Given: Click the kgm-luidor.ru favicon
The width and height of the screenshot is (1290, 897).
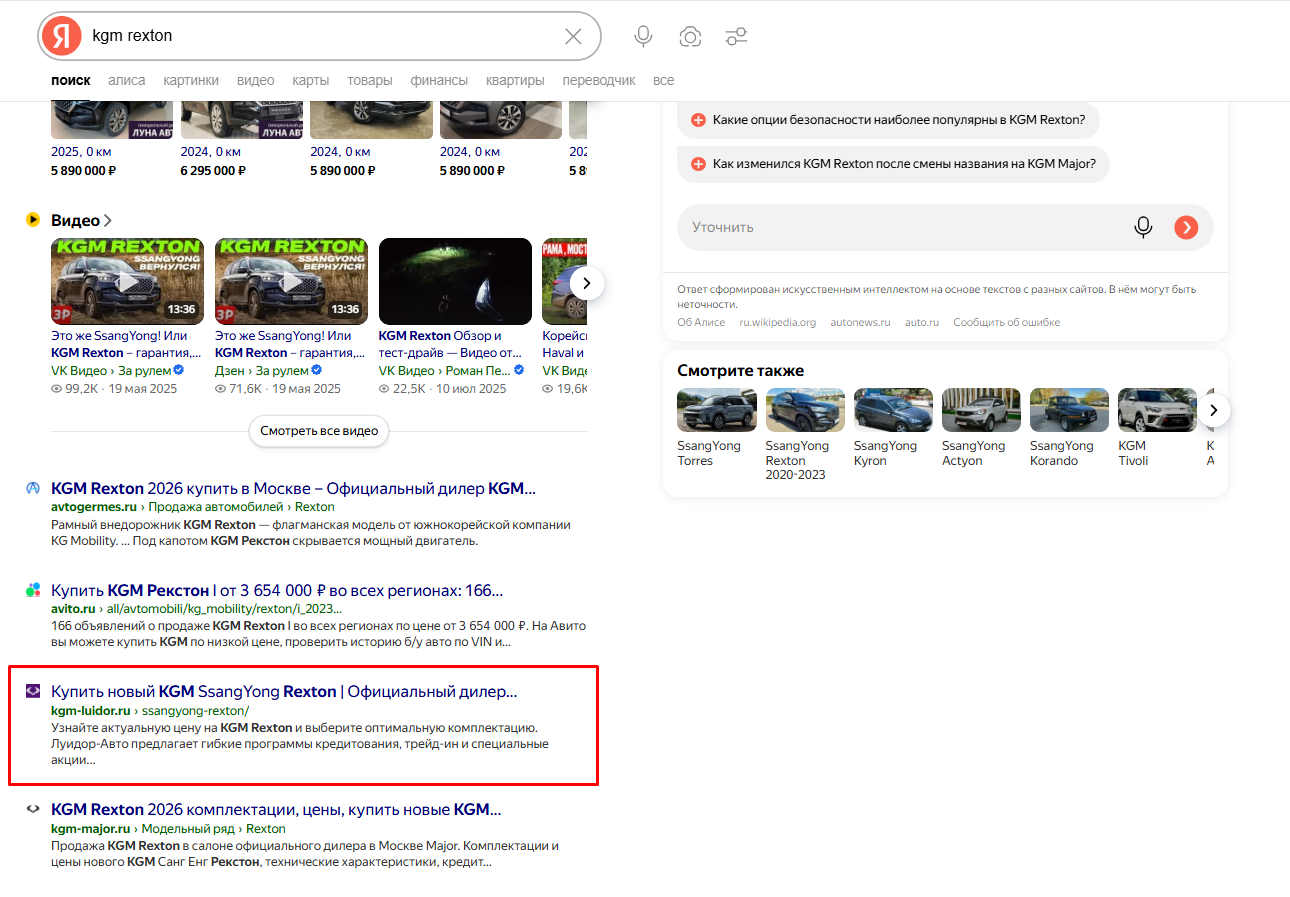Looking at the screenshot, I should point(33,691).
